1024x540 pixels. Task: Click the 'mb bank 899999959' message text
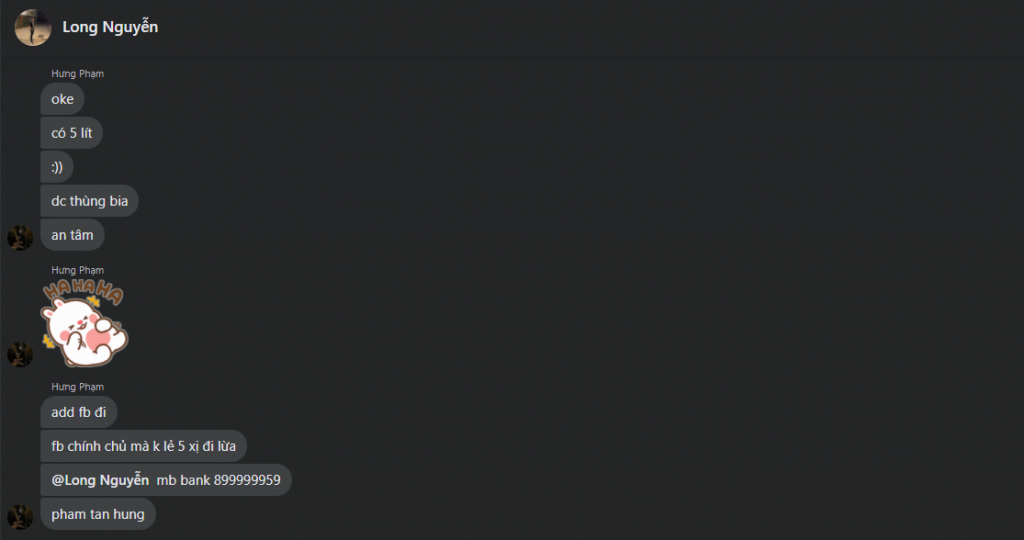pos(218,480)
